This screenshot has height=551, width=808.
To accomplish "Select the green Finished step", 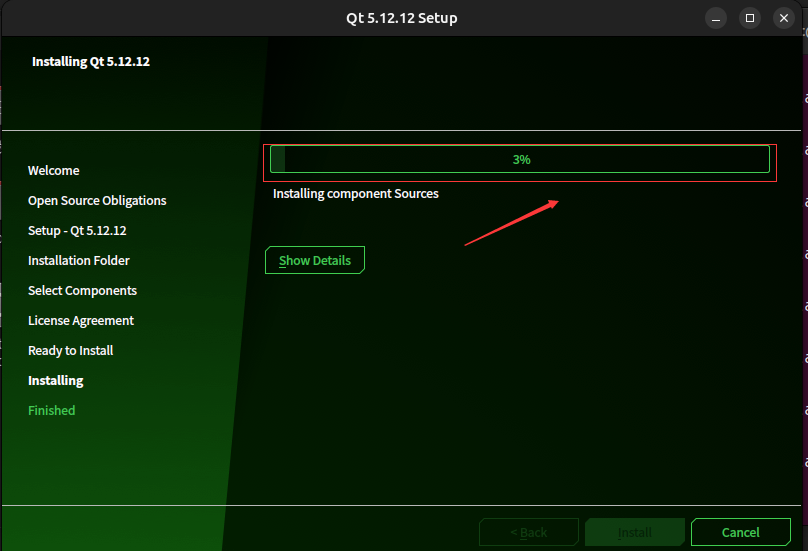I will (52, 410).
